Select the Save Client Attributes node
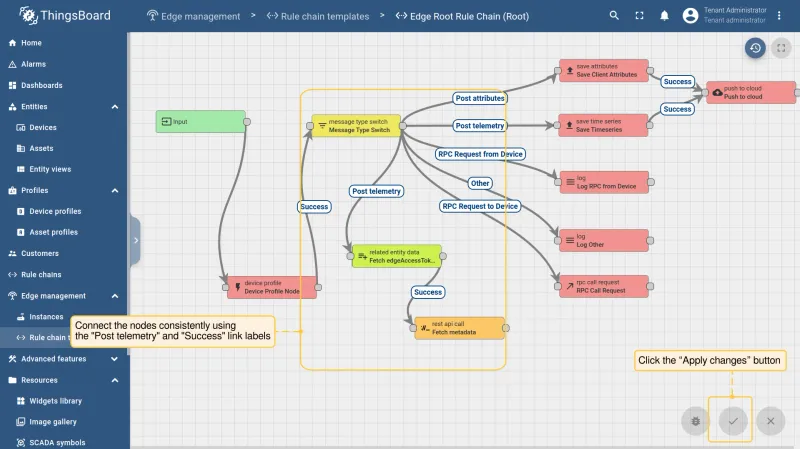Viewport: 800px width, 449px height. tap(604, 70)
